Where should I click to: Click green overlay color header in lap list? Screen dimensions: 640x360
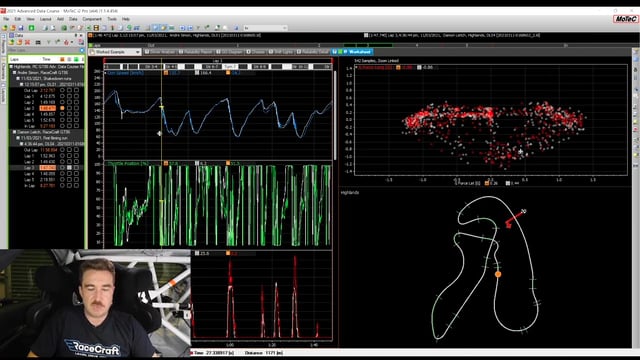(76, 59)
